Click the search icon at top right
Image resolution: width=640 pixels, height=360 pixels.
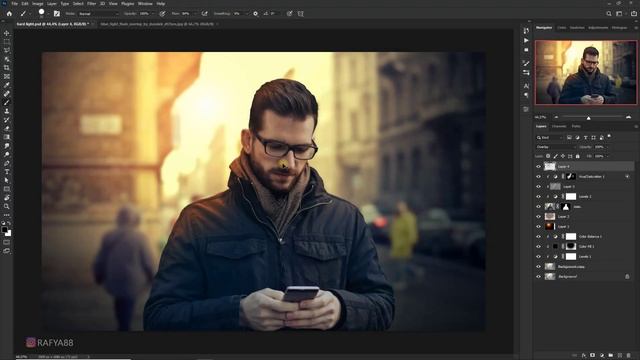[x=609, y=13]
